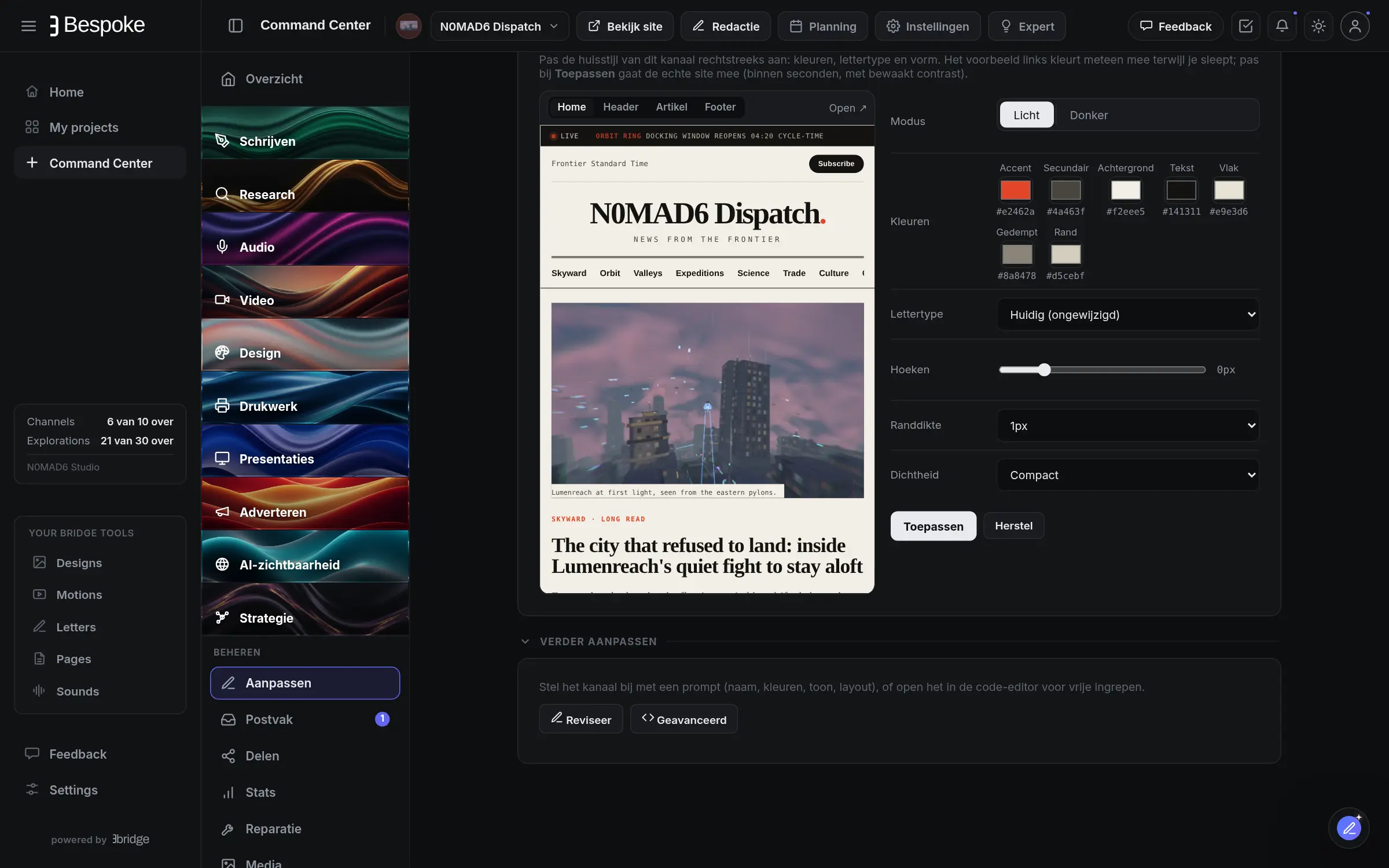
Task: Select Aanpassen under Beheren
Action: coord(305,683)
